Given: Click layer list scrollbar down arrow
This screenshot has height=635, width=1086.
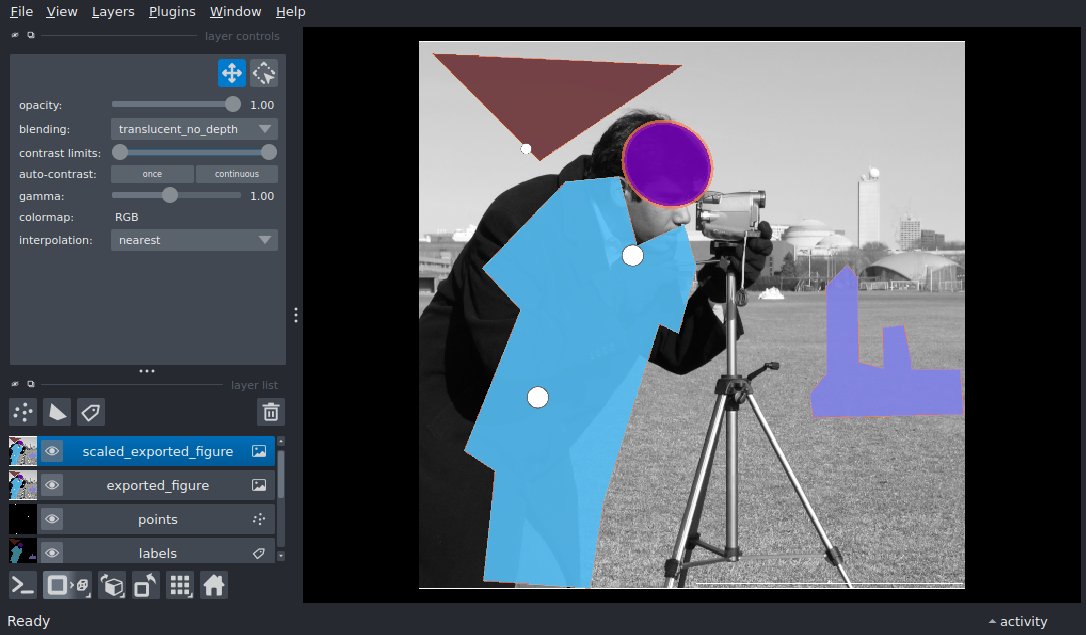Looking at the screenshot, I should [281, 556].
